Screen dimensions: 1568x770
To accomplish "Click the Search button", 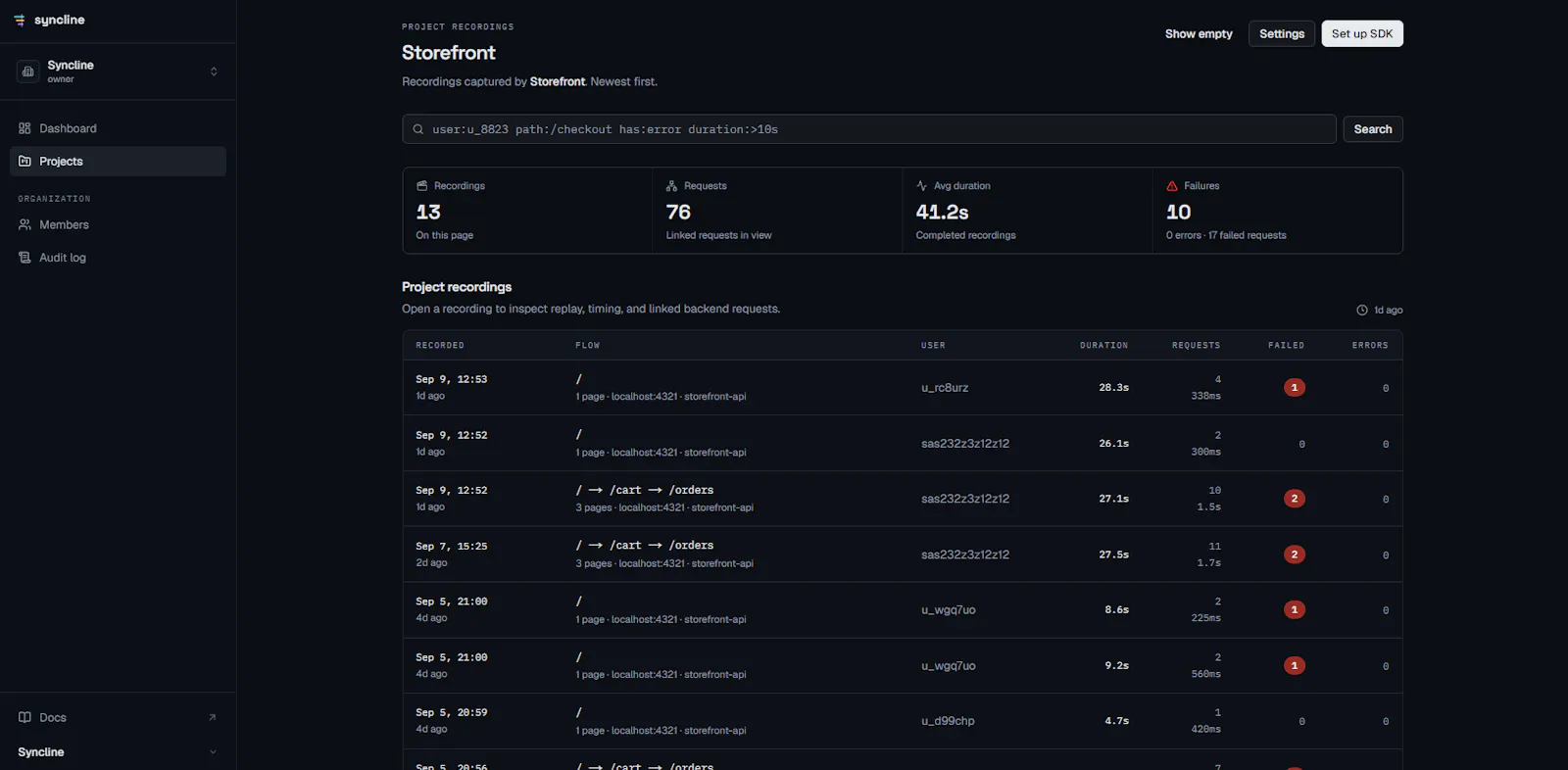I will pos(1373,129).
